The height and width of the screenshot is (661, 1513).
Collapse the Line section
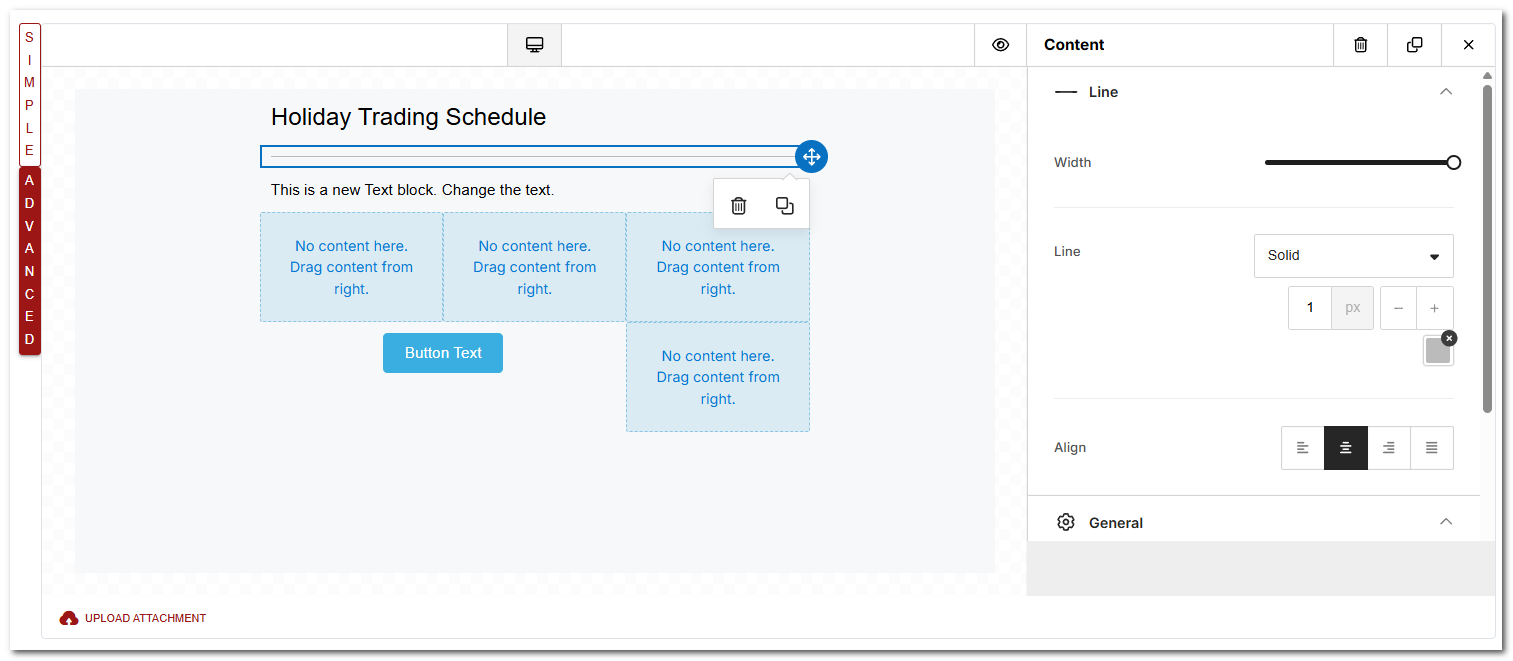[x=1445, y=92]
